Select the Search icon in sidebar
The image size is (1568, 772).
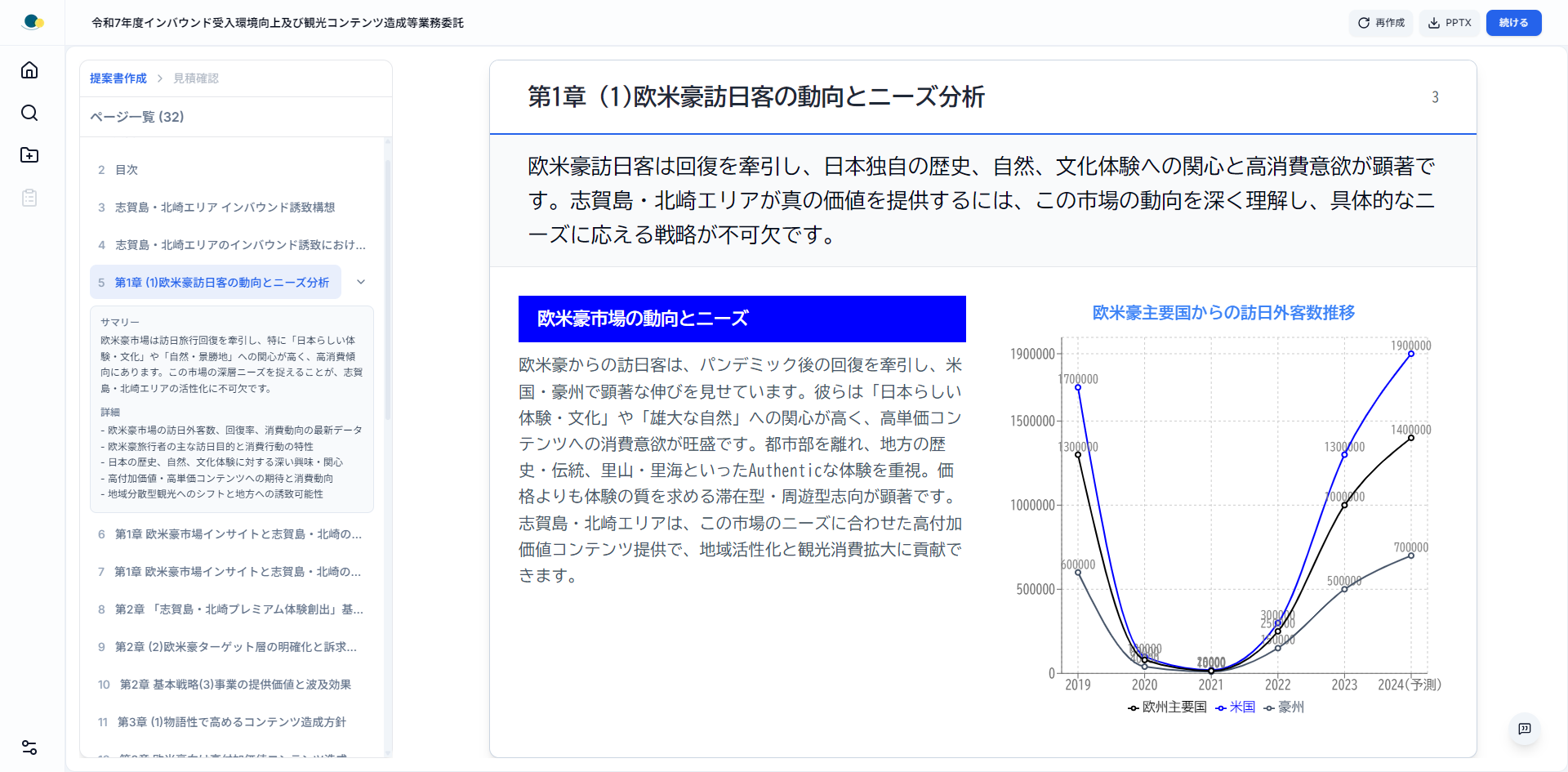click(x=29, y=114)
